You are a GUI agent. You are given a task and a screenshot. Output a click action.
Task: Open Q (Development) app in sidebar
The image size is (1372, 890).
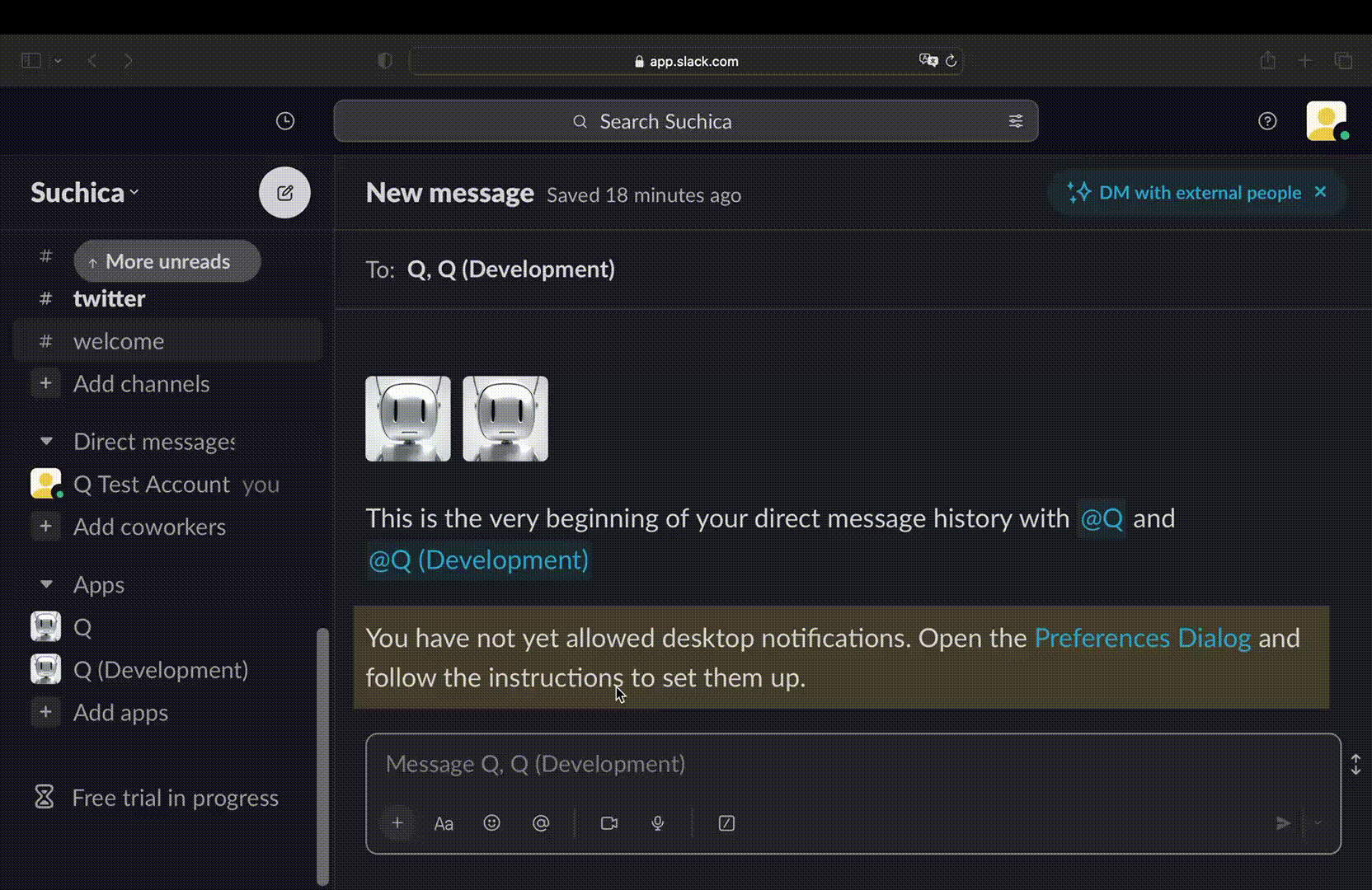[x=167, y=670]
